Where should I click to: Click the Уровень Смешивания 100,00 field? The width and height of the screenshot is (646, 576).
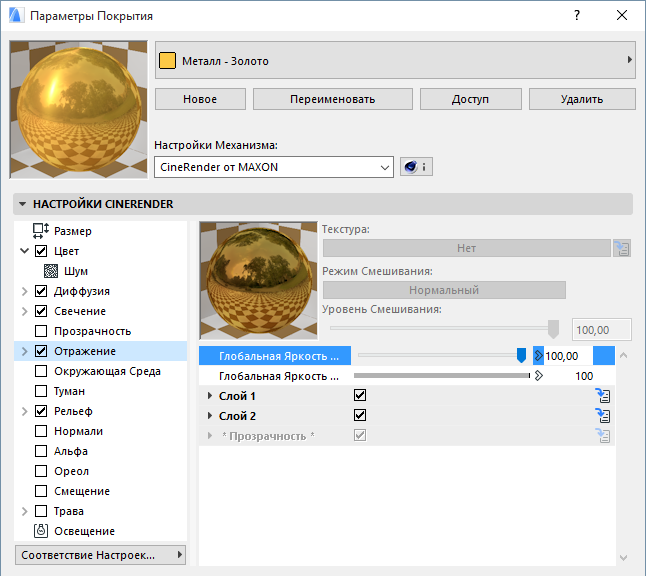602,330
